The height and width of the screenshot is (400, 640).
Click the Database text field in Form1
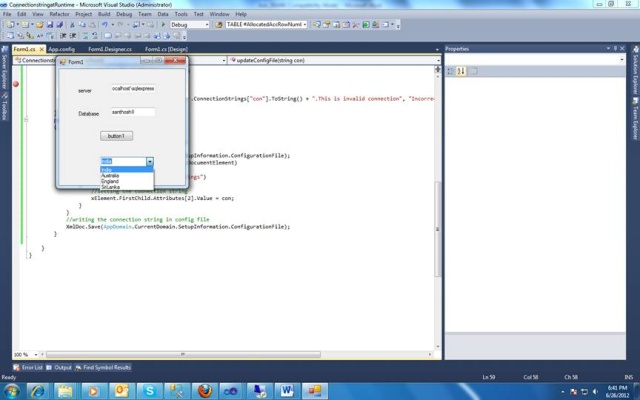click(x=133, y=112)
